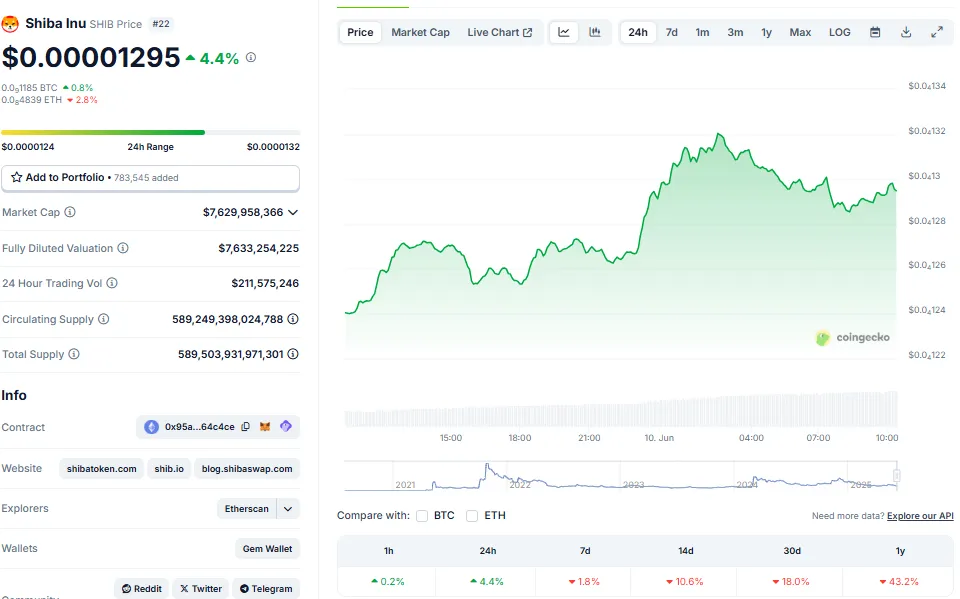Click the $211,575,246 trading volume value
Screen dimensions: 960x599
coord(265,283)
